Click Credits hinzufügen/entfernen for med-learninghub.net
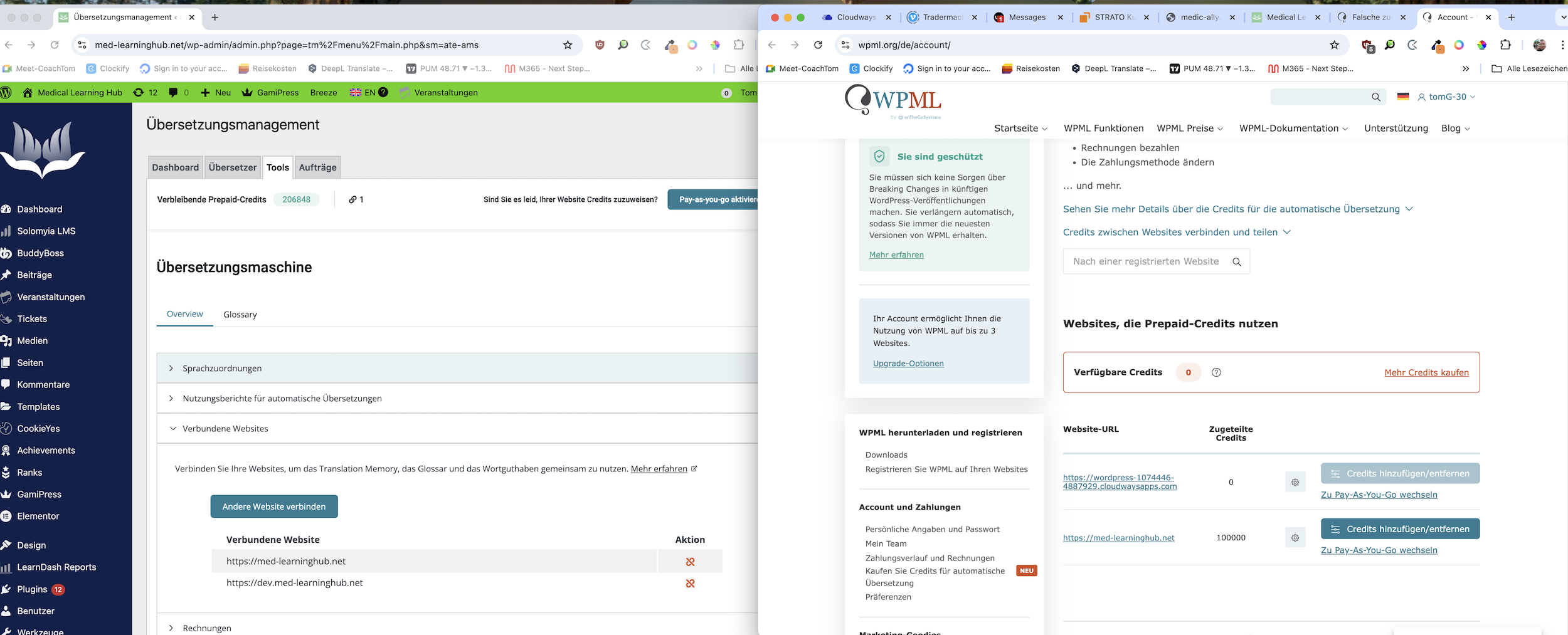The image size is (1568, 635). (x=1400, y=529)
